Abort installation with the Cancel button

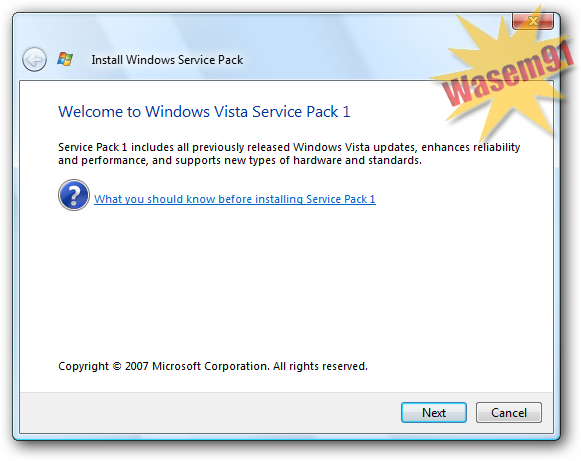coord(509,412)
